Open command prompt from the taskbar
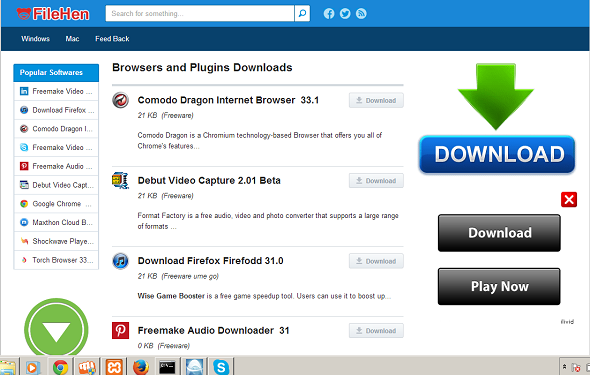This screenshot has width=590, height=375. pyautogui.click(x=167, y=367)
